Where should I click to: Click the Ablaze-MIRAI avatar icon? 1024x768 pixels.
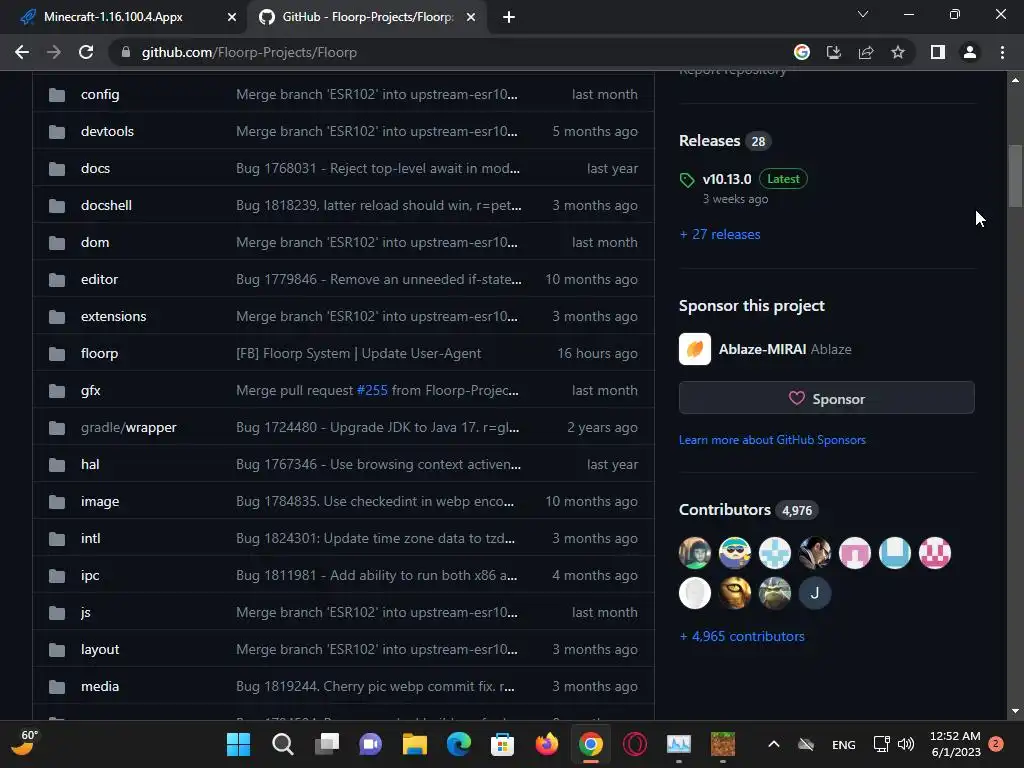(x=695, y=349)
